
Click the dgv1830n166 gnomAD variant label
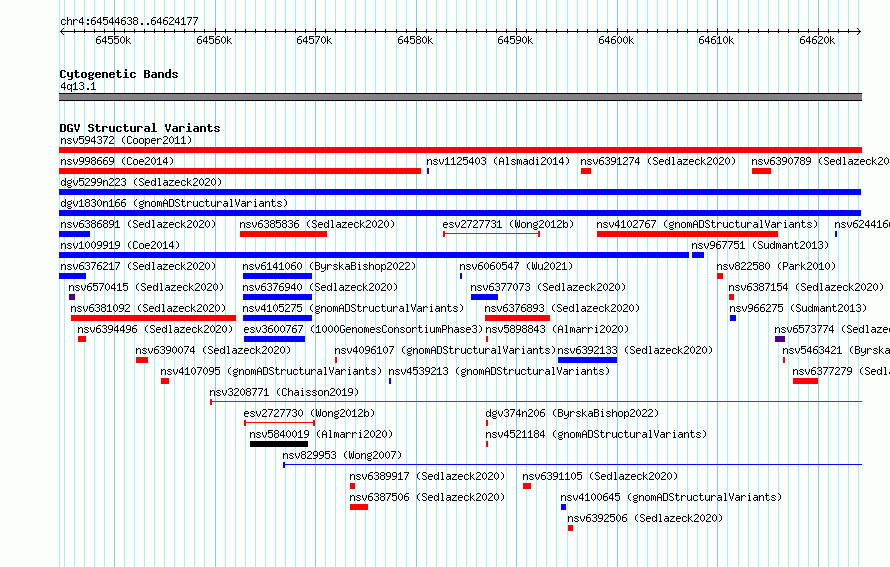pyautogui.click(x=174, y=203)
